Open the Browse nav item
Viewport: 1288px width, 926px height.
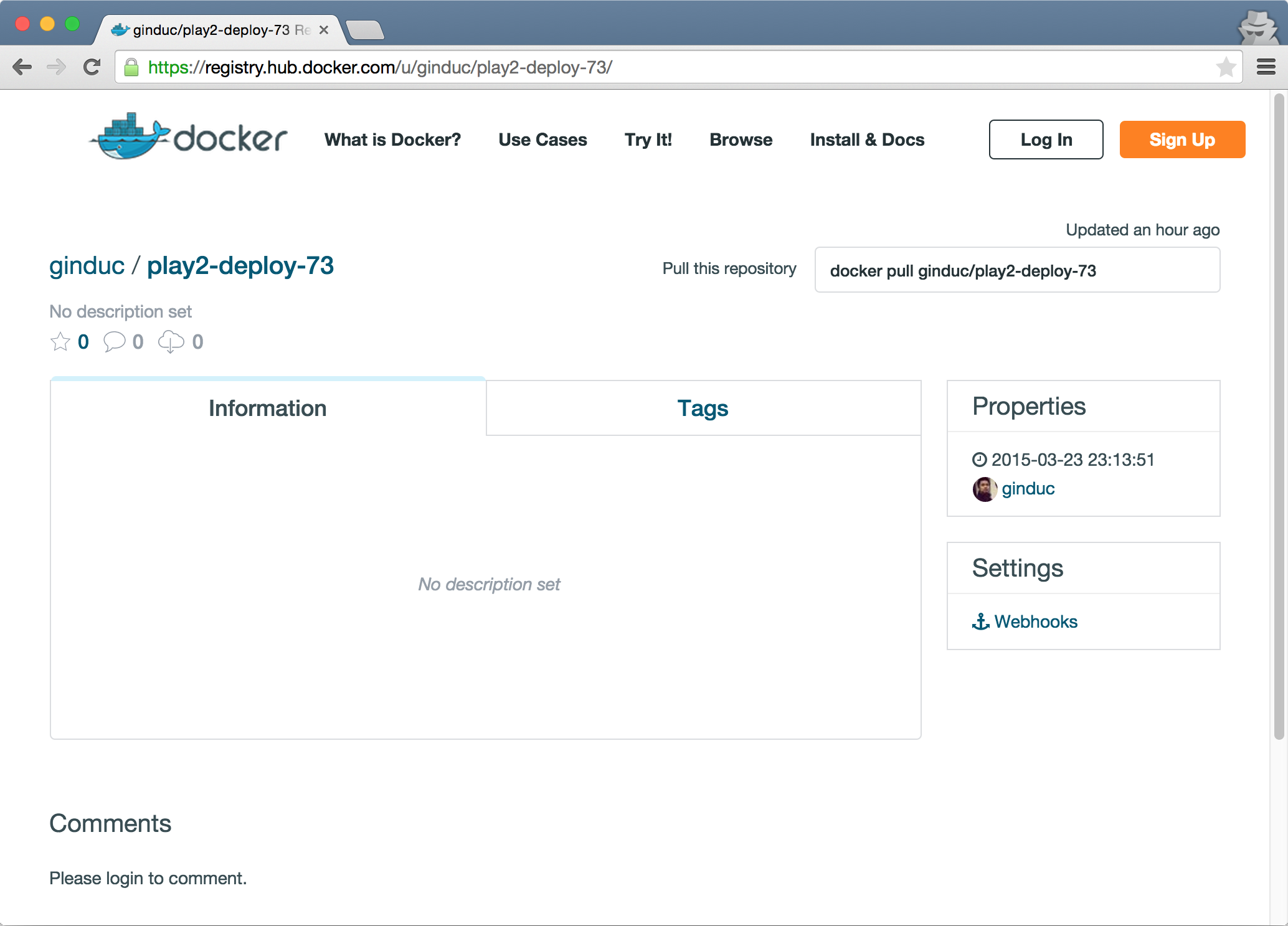(x=741, y=139)
